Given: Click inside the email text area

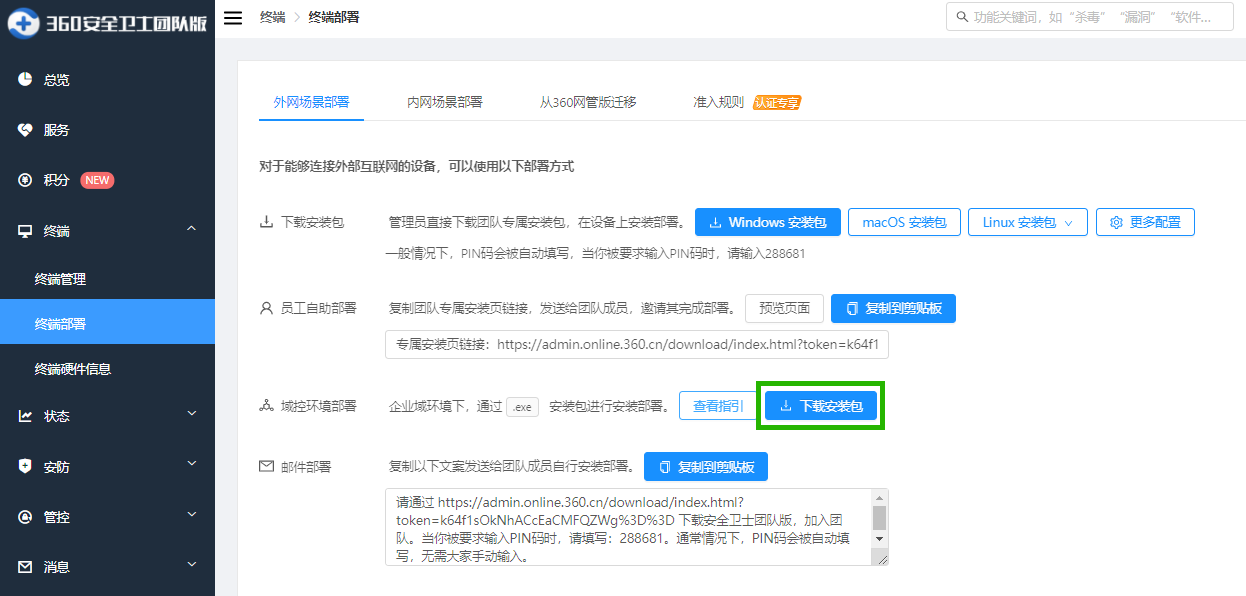Looking at the screenshot, I should (626, 527).
